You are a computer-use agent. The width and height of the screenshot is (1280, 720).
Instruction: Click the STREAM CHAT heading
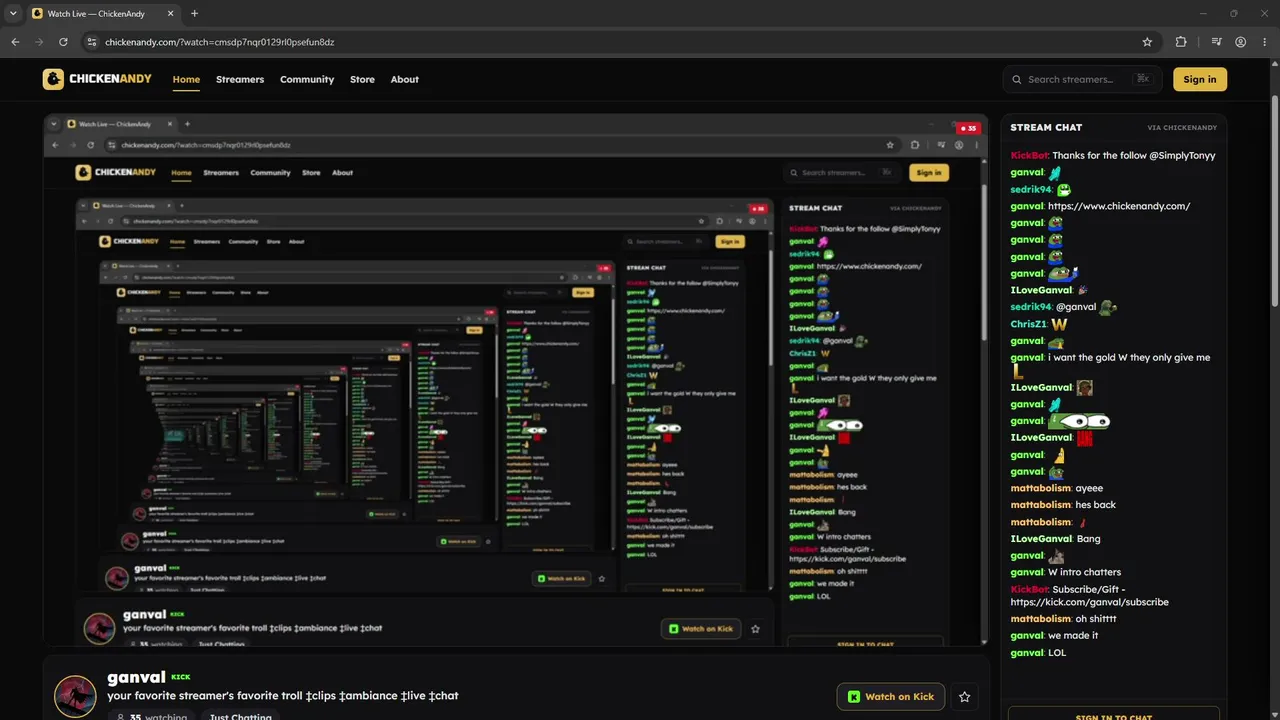[1046, 128]
